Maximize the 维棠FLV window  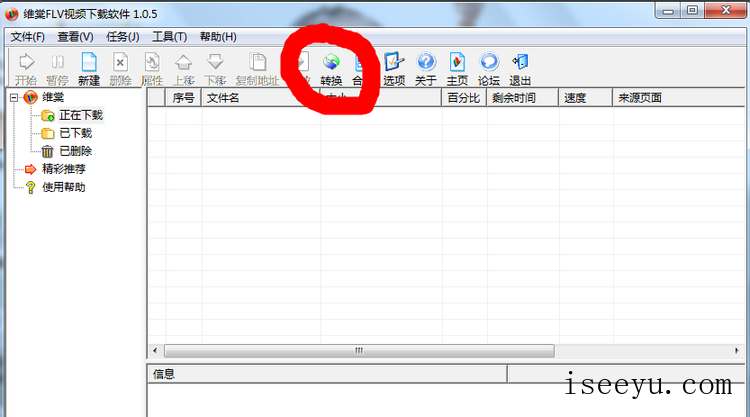pos(692,11)
